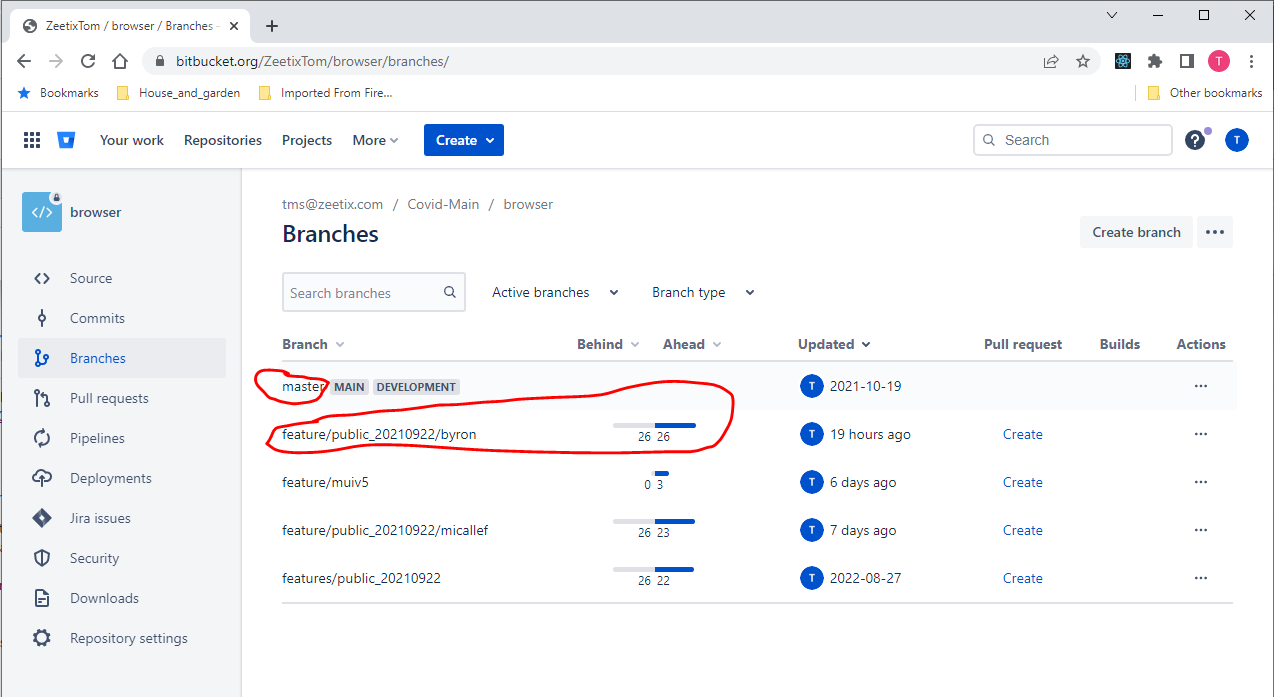The height and width of the screenshot is (697, 1274).
Task: Click the Create branch button
Action: (x=1136, y=231)
